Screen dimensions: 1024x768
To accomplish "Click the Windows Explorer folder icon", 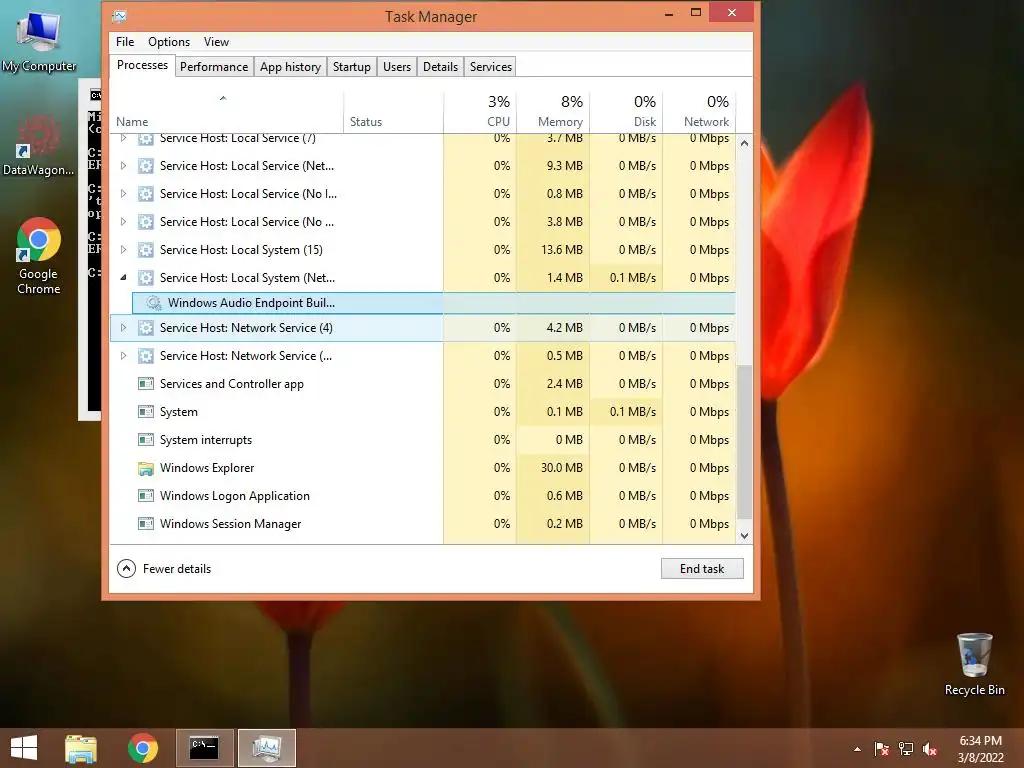I will (x=146, y=468).
